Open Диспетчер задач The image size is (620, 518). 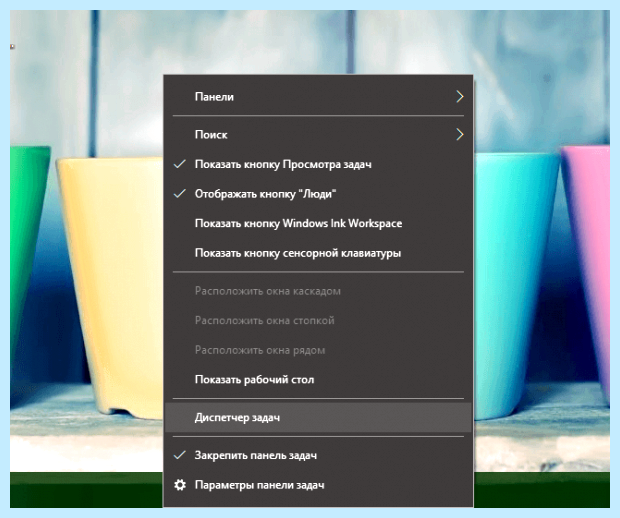click(x=318, y=418)
